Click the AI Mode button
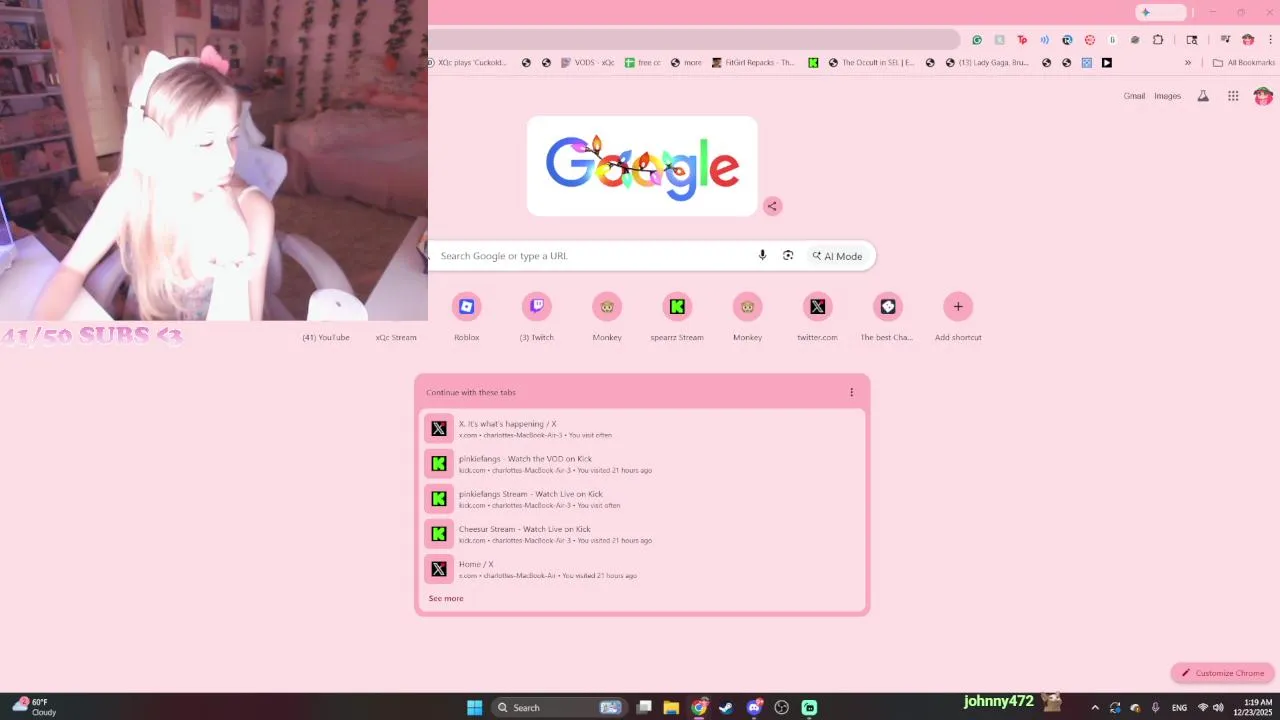This screenshot has height=720, width=1280. tap(837, 256)
